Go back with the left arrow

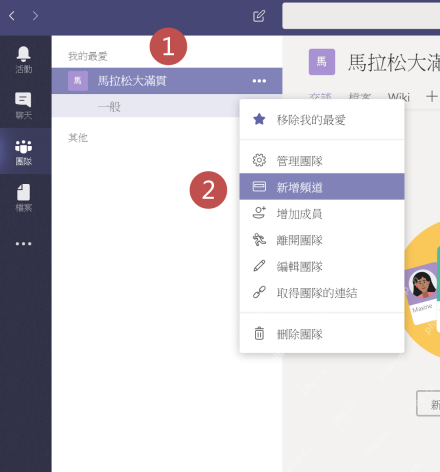12,16
